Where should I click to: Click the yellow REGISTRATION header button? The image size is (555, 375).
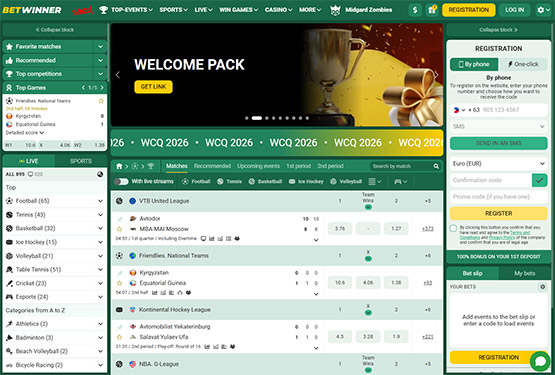[x=469, y=10]
